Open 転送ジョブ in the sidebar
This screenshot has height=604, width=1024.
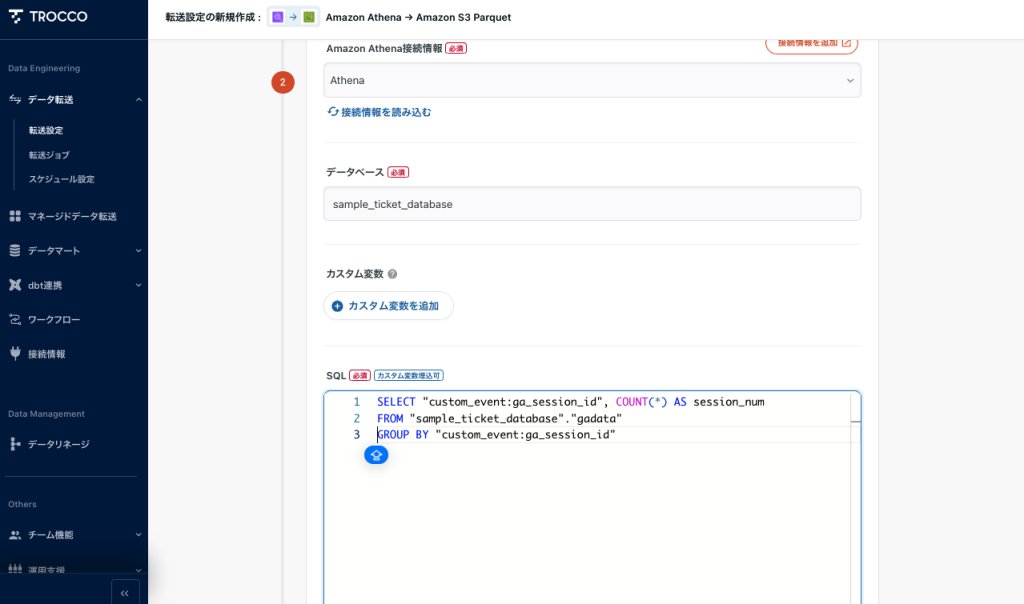click(49, 155)
